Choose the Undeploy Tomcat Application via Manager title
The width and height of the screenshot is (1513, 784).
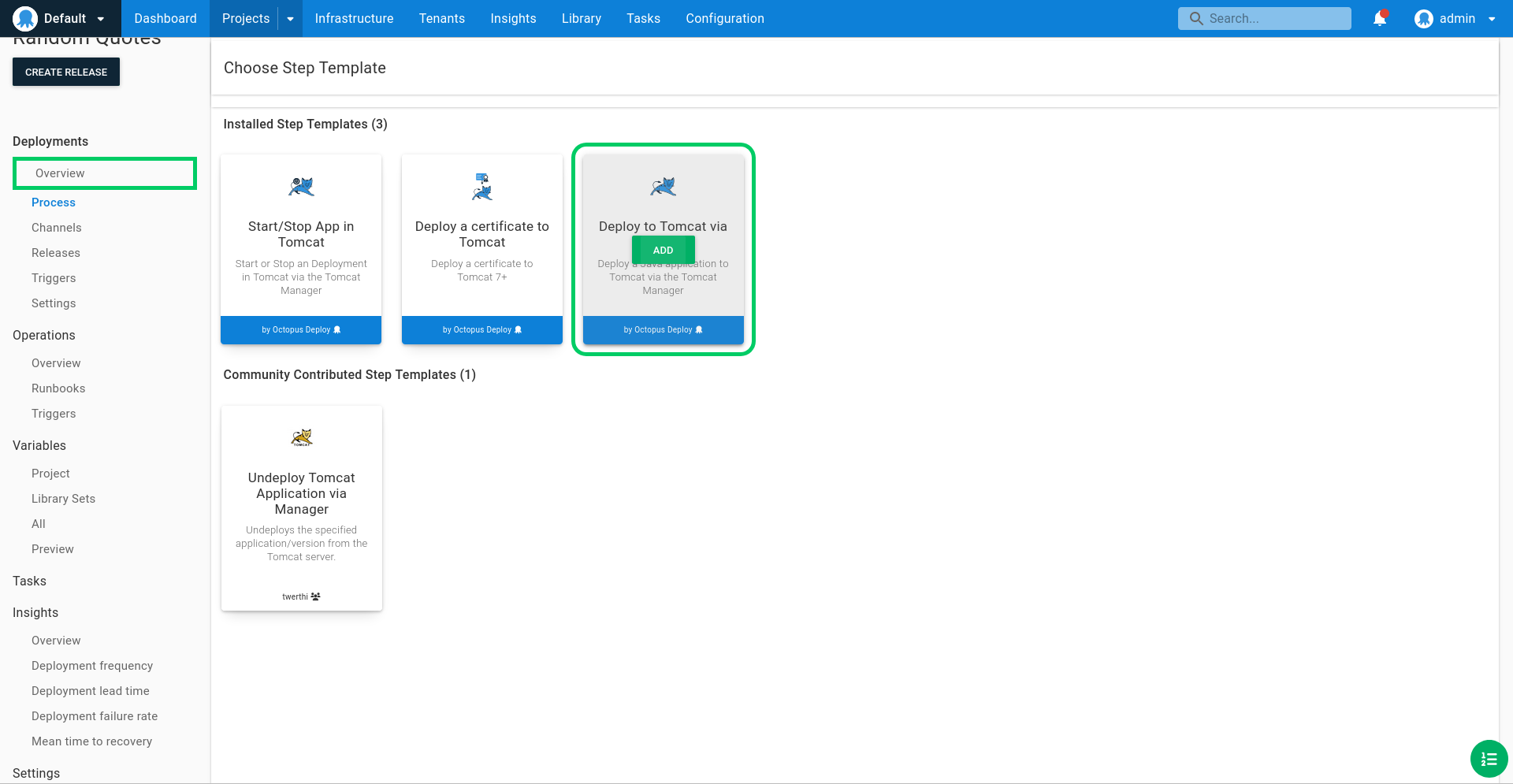[302, 493]
